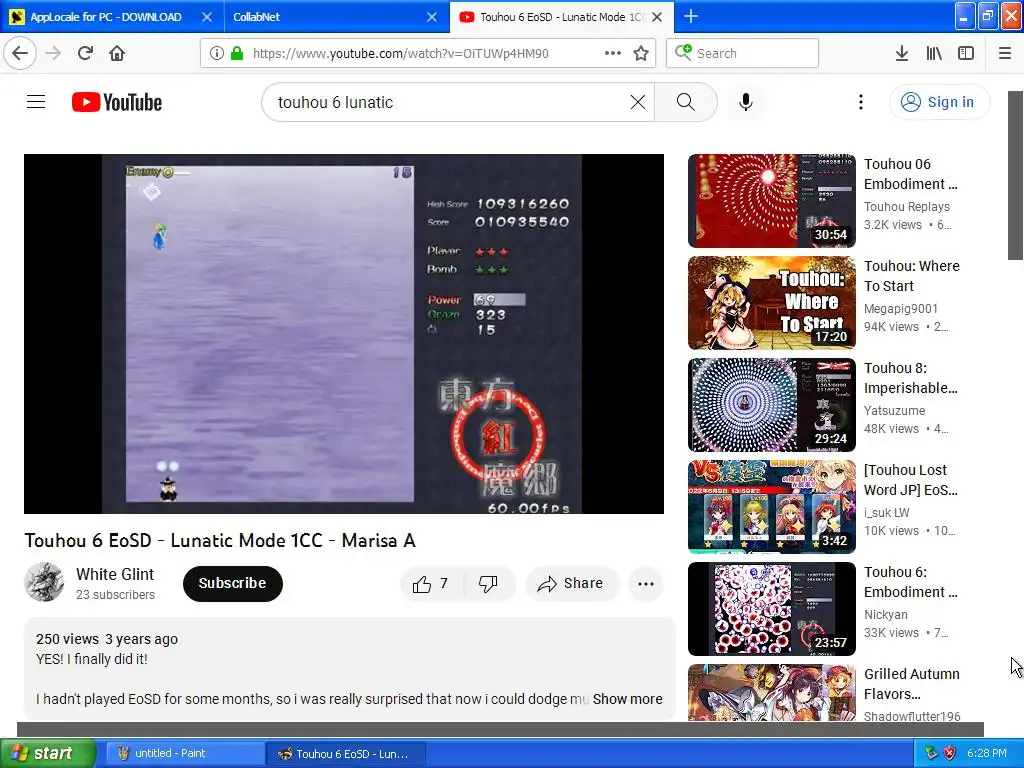Image resolution: width=1024 pixels, height=768 pixels.
Task: Reload the current page
Action: tap(85, 53)
